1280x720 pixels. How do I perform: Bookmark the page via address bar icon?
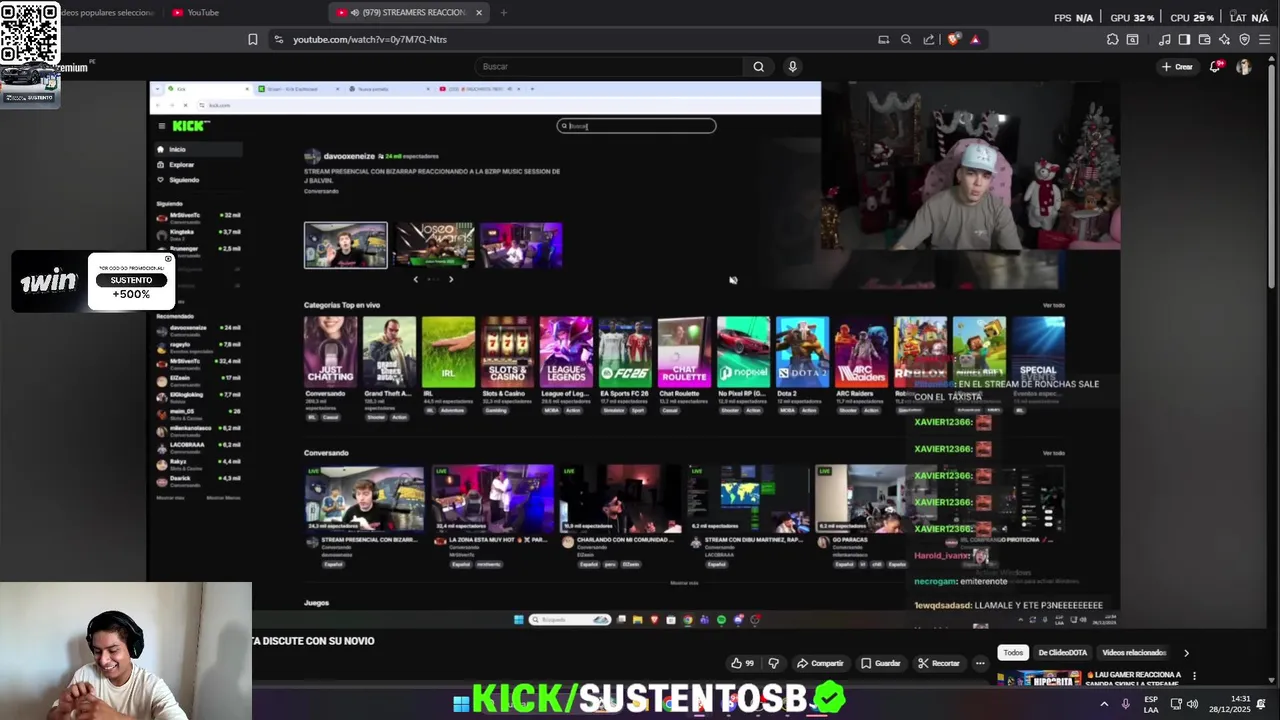coord(253,39)
